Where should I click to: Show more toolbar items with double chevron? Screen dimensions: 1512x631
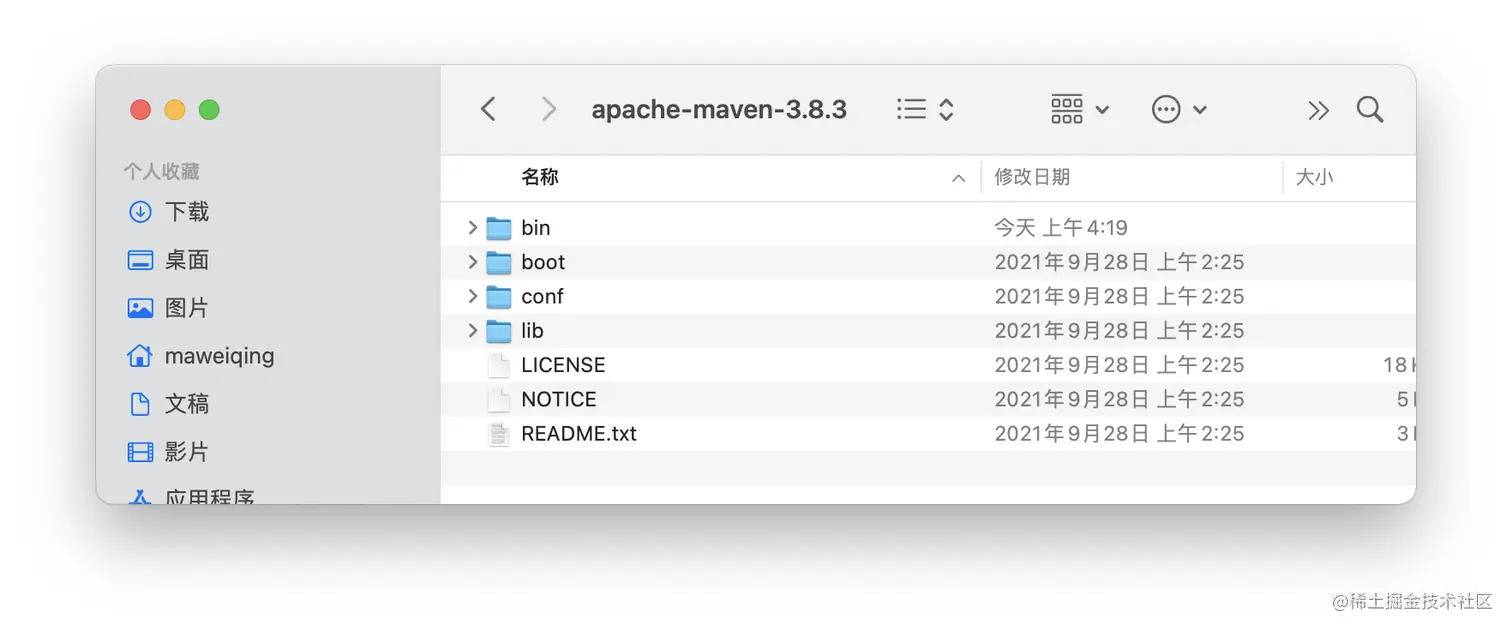pyautogui.click(x=1319, y=110)
